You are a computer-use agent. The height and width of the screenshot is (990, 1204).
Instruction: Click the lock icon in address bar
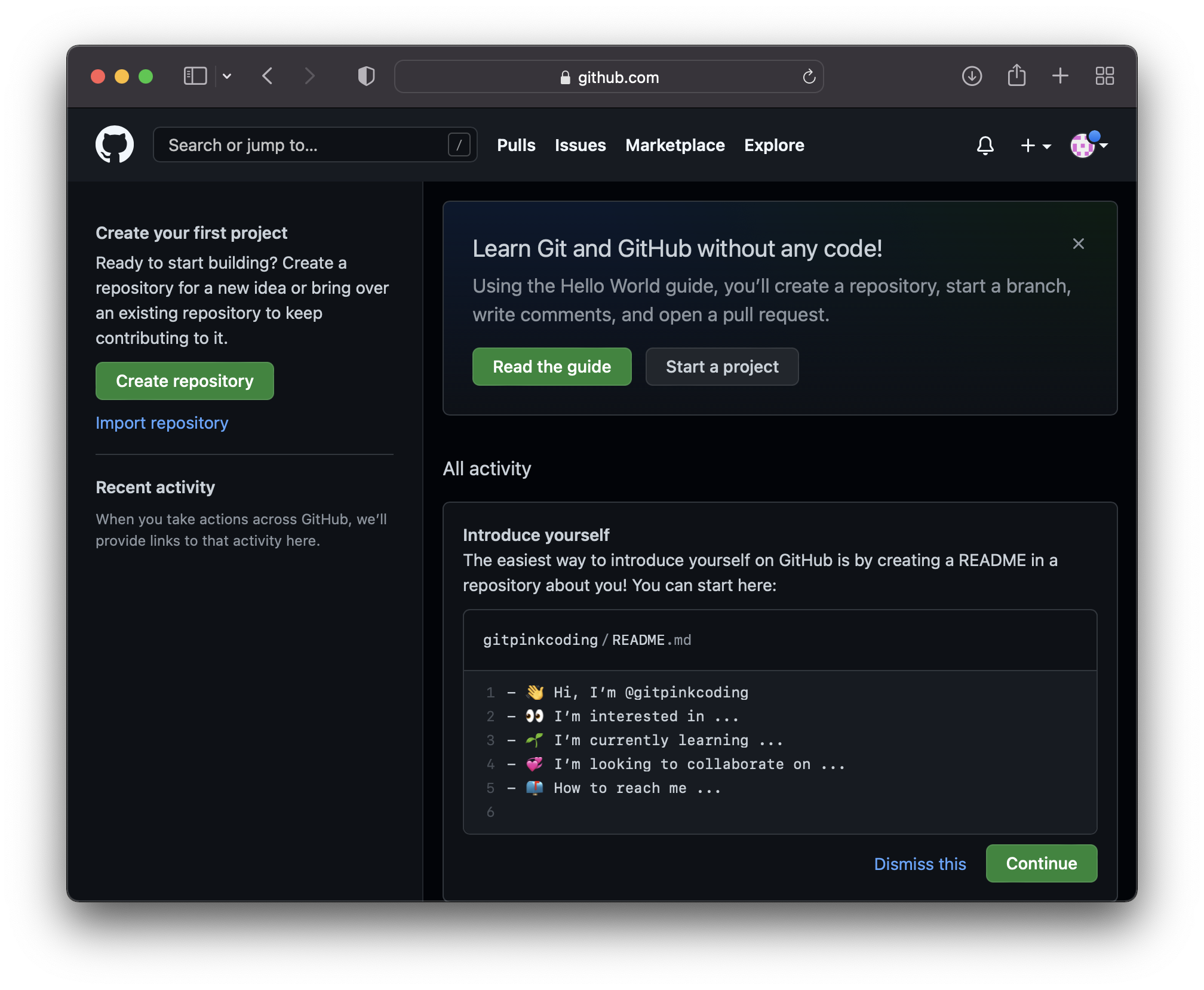point(565,78)
